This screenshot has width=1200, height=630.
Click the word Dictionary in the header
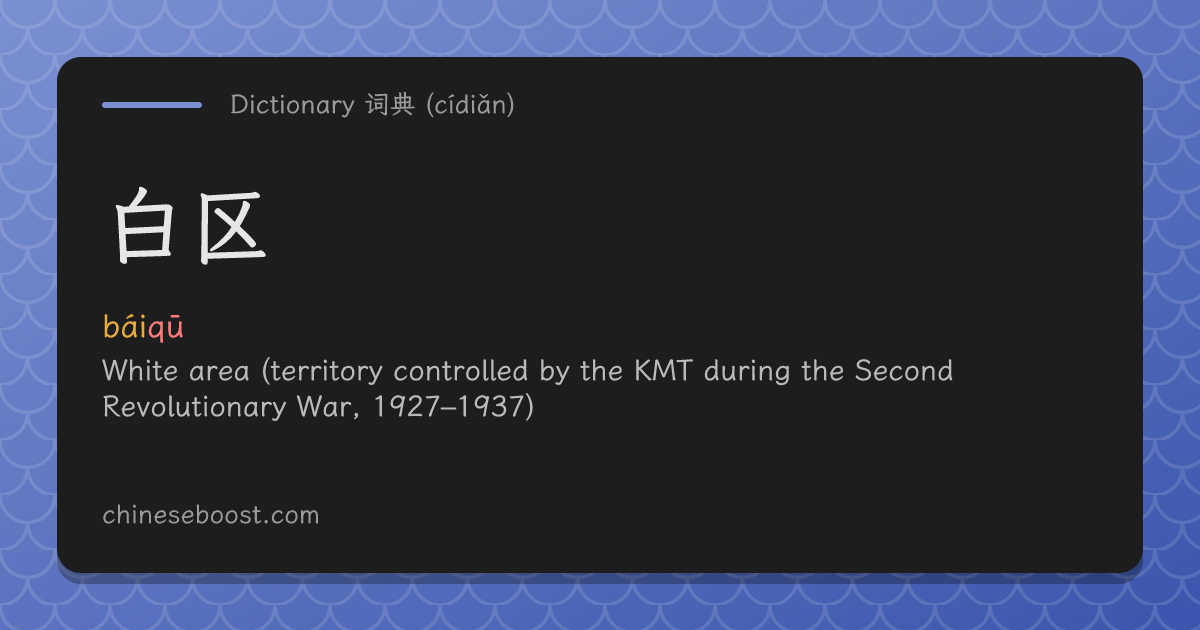coord(292,104)
